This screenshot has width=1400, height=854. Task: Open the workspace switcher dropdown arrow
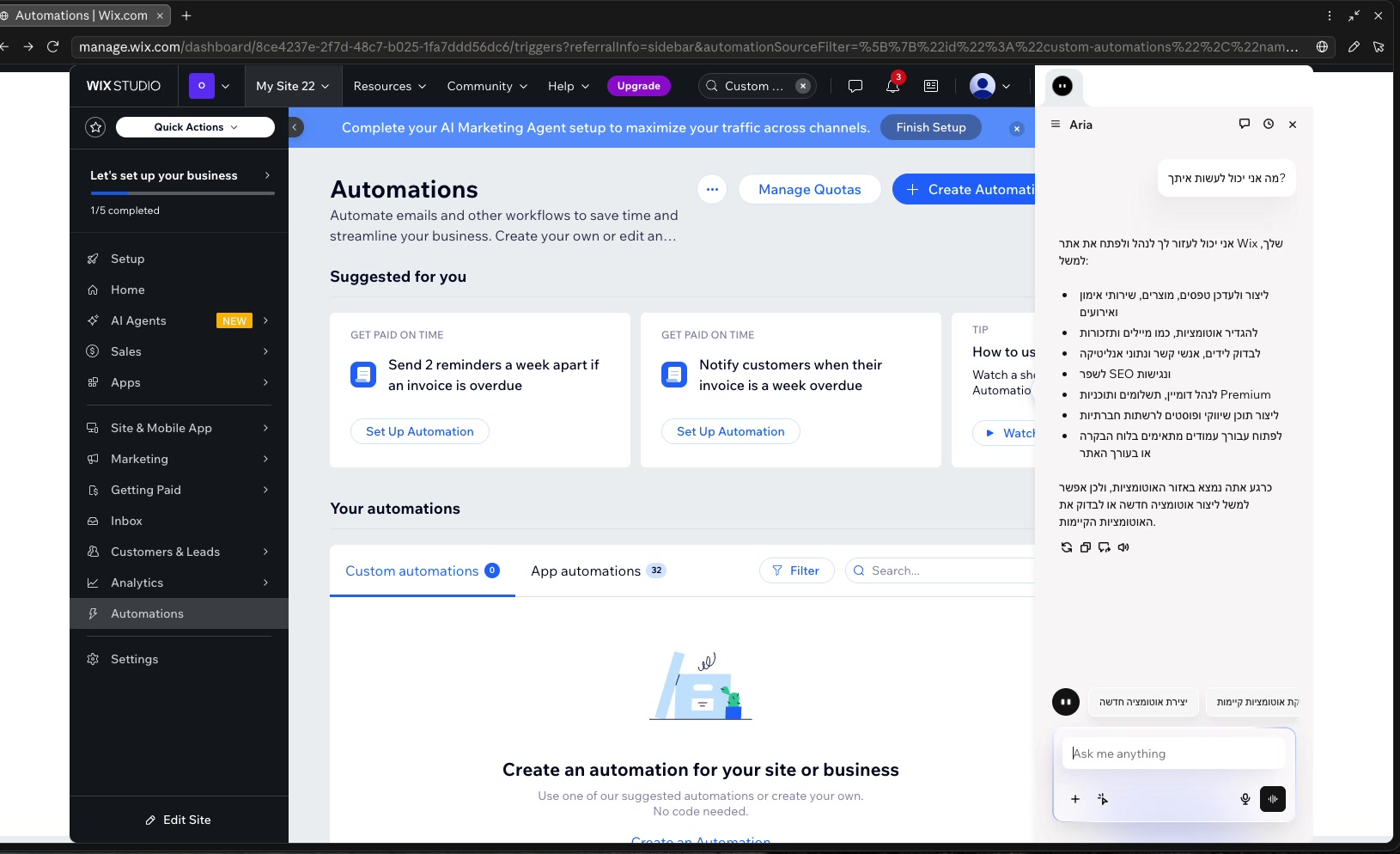click(x=226, y=86)
